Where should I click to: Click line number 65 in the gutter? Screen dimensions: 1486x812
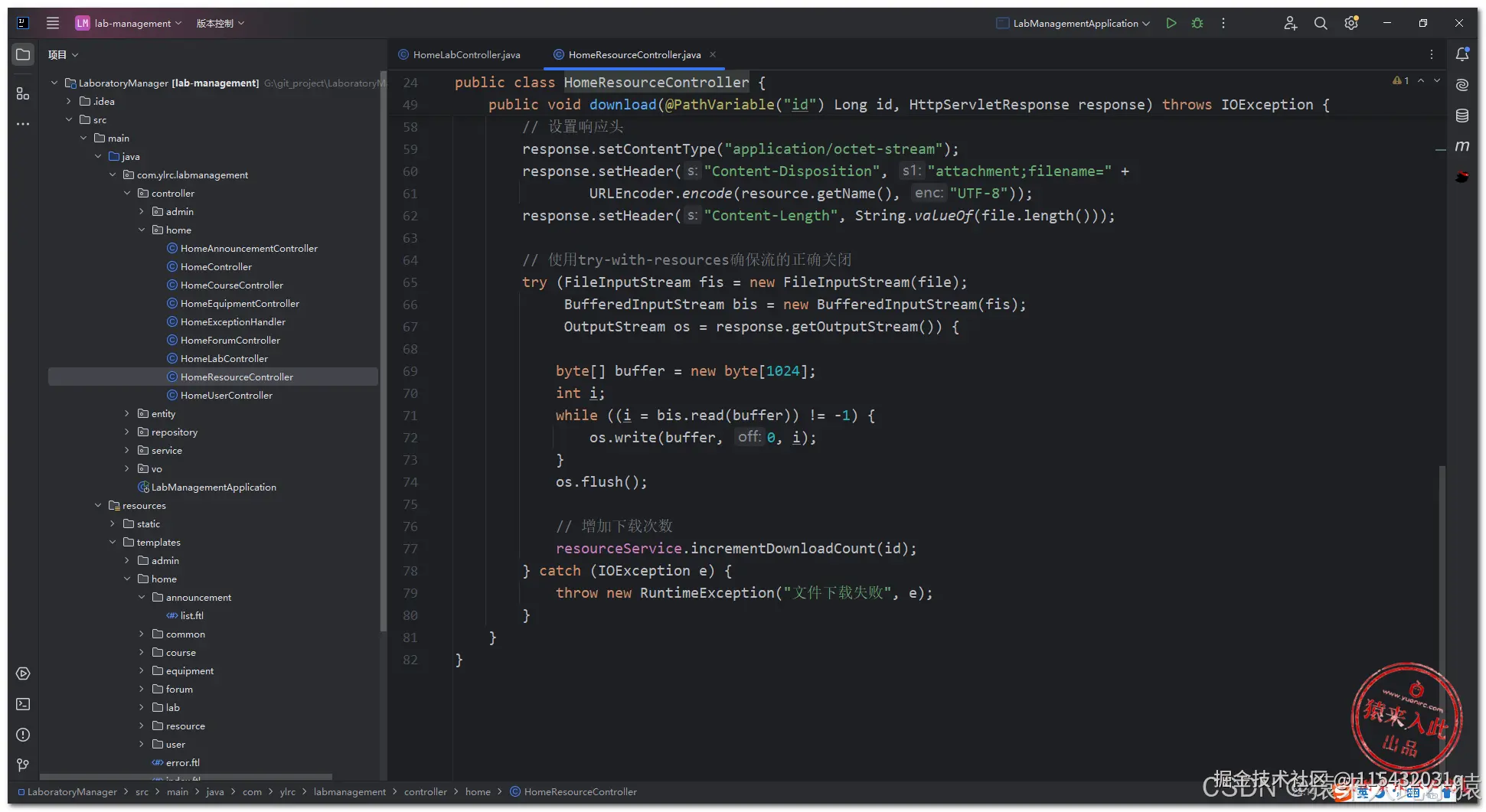410,282
